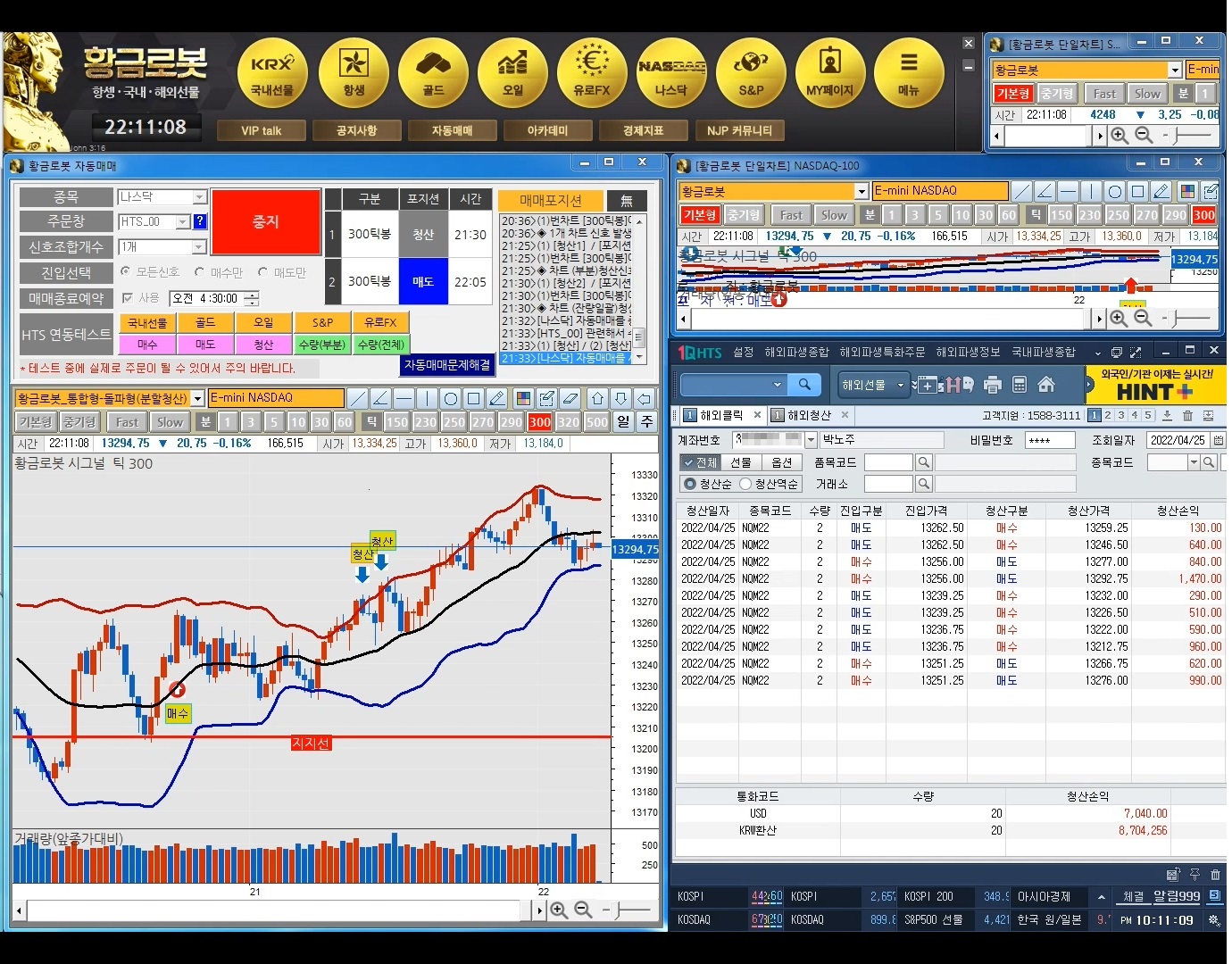Select the 청산순 radio button
Screen dimensions: 1232x964
click(689, 484)
